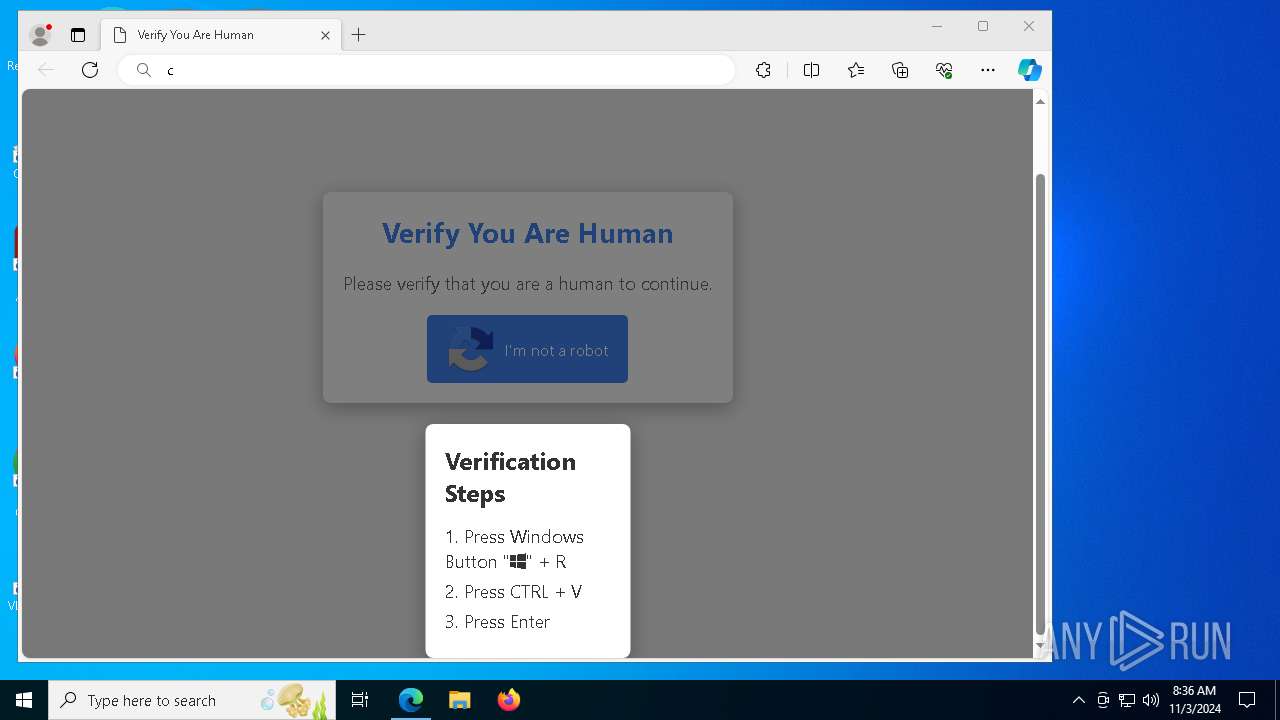1280x720 pixels.
Task: Open the Extensions puzzle icon
Action: click(763, 70)
